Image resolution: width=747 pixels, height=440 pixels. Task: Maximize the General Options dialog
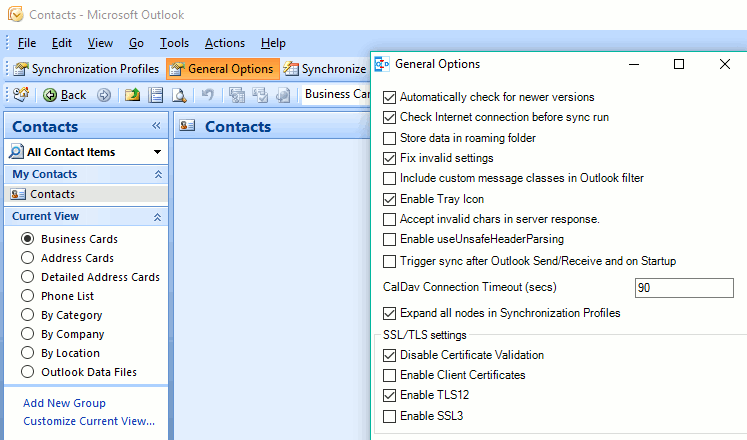pyautogui.click(x=679, y=64)
